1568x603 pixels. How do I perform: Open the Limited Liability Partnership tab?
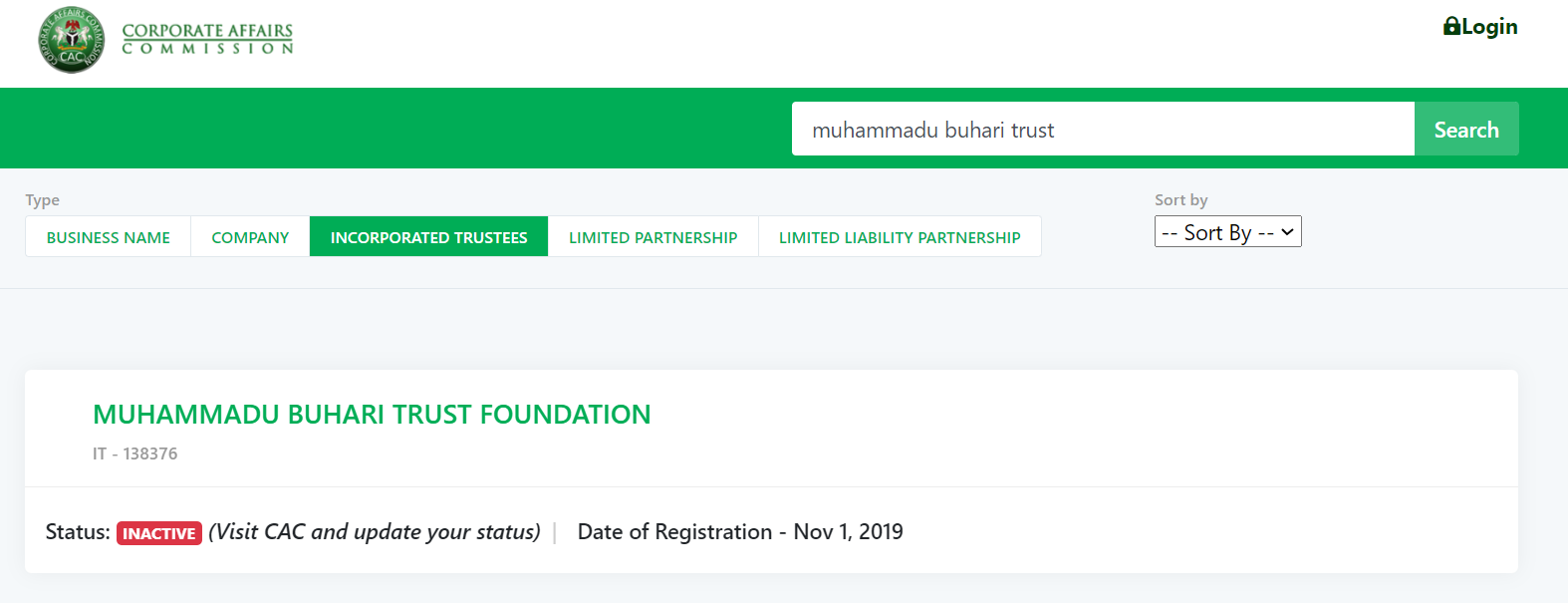(900, 237)
